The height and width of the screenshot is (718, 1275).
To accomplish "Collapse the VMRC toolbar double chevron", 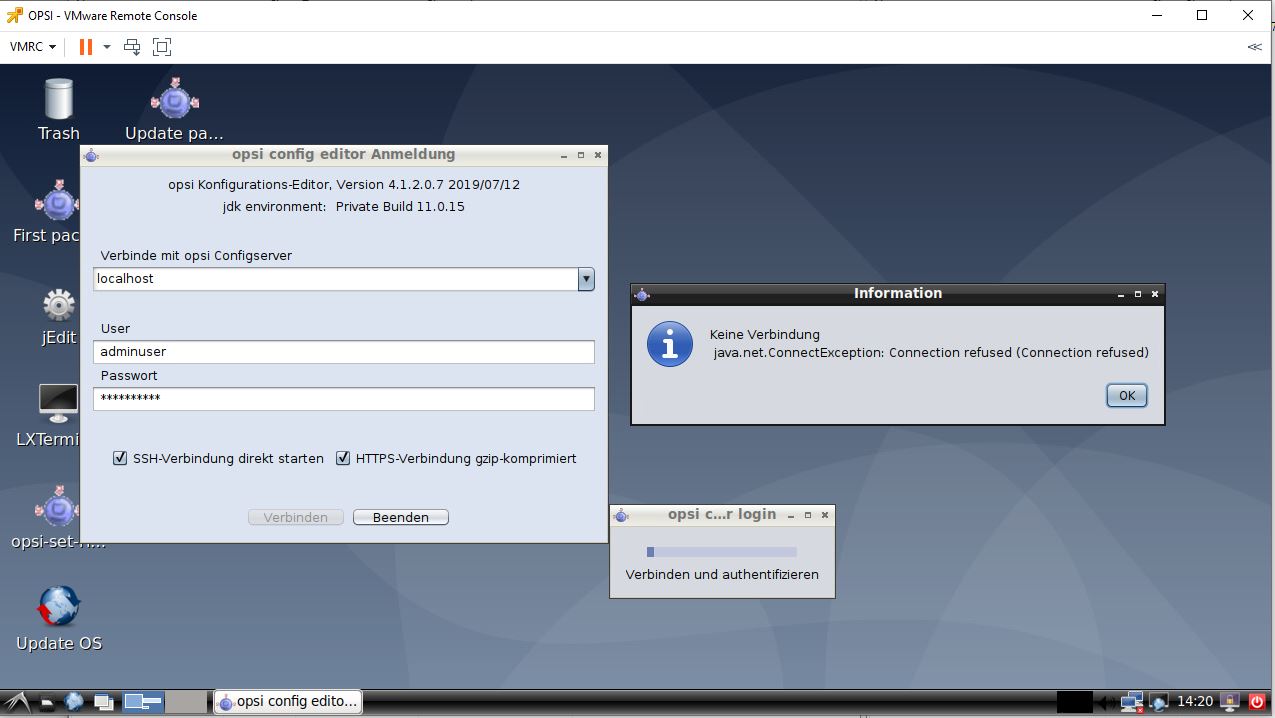I will 1254,47.
